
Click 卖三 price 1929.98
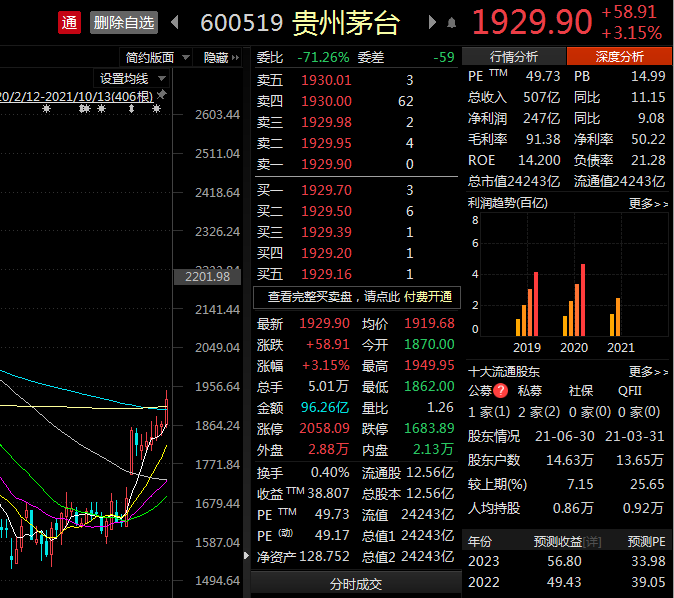(326, 122)
